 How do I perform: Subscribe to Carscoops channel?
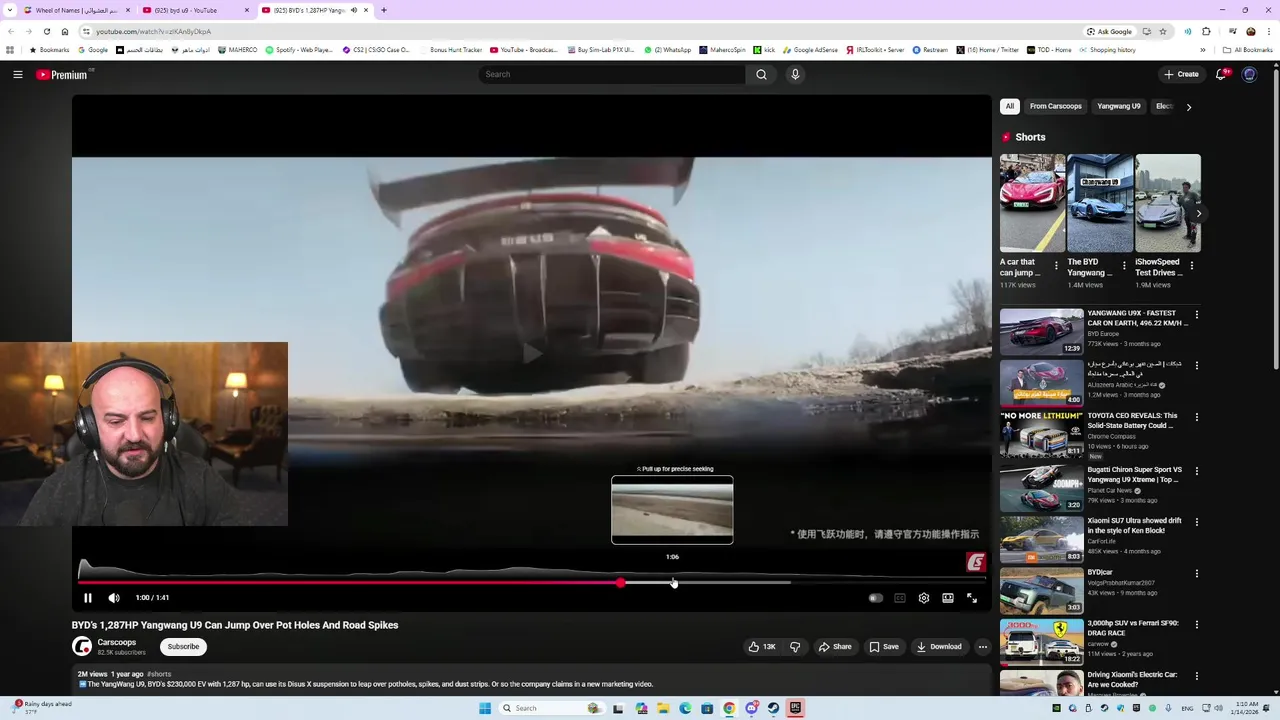click(183, 647)
